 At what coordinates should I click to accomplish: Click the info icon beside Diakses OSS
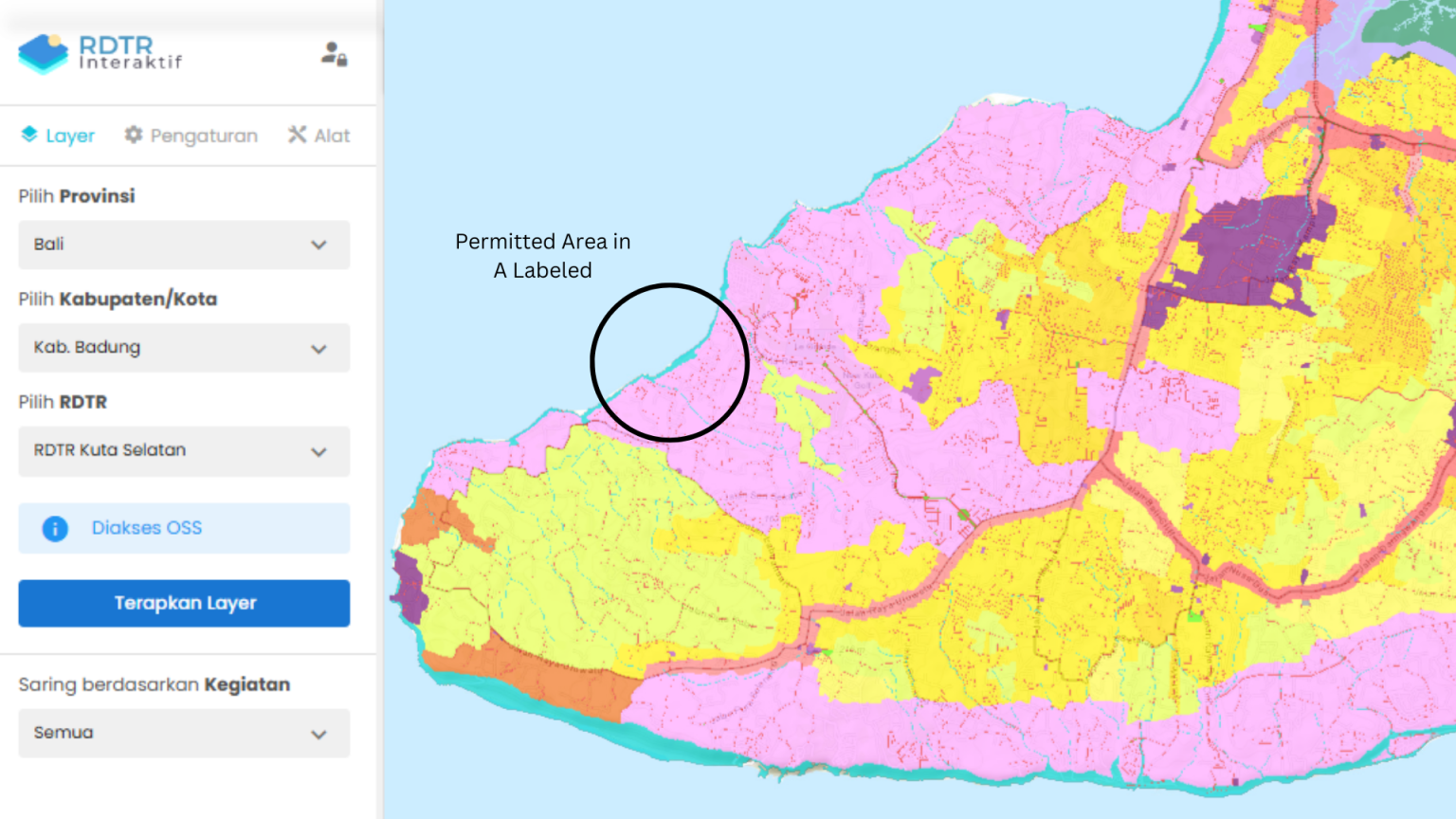tap(54, 528)
